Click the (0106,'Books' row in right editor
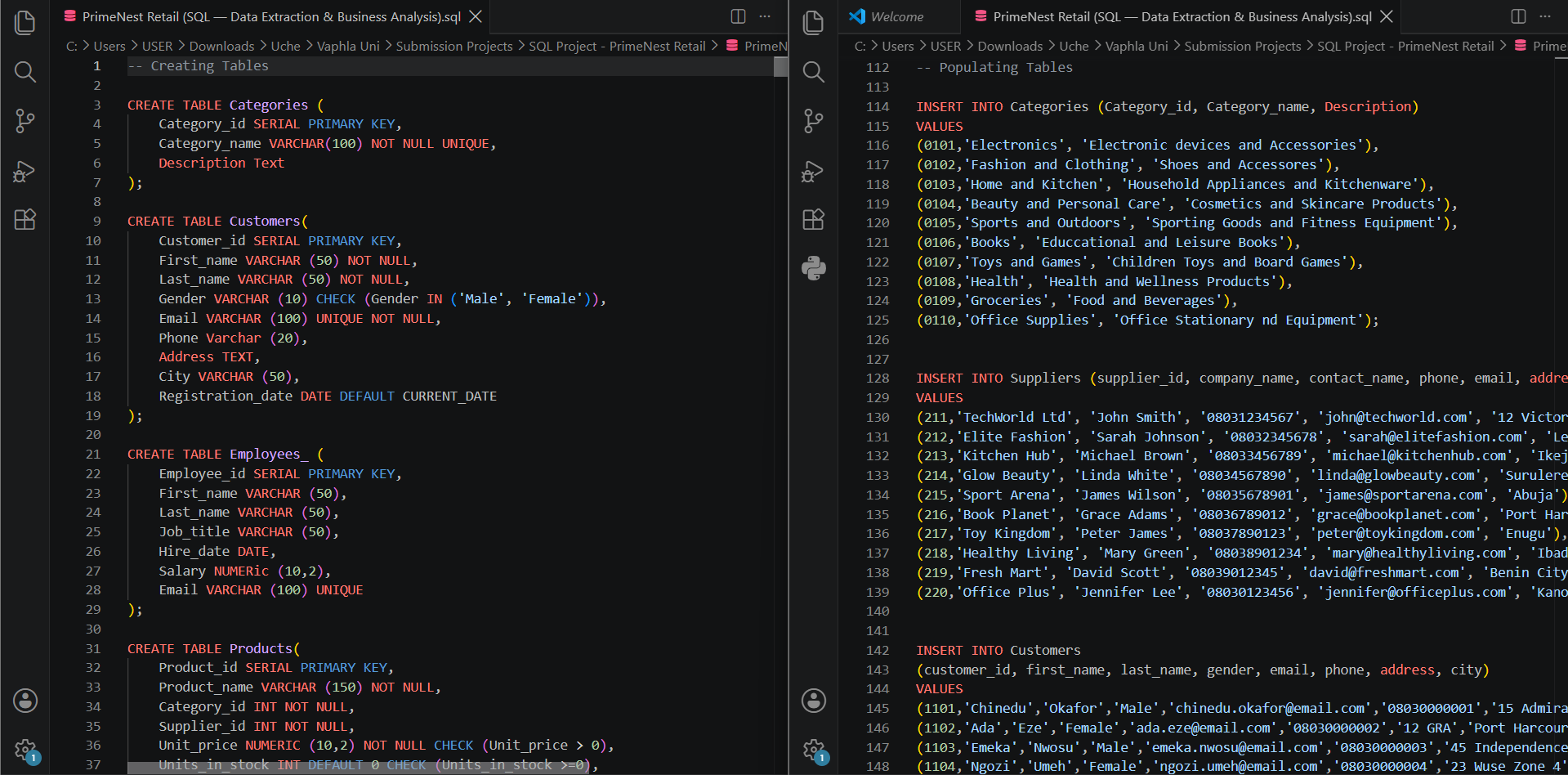 point(1108,243)
